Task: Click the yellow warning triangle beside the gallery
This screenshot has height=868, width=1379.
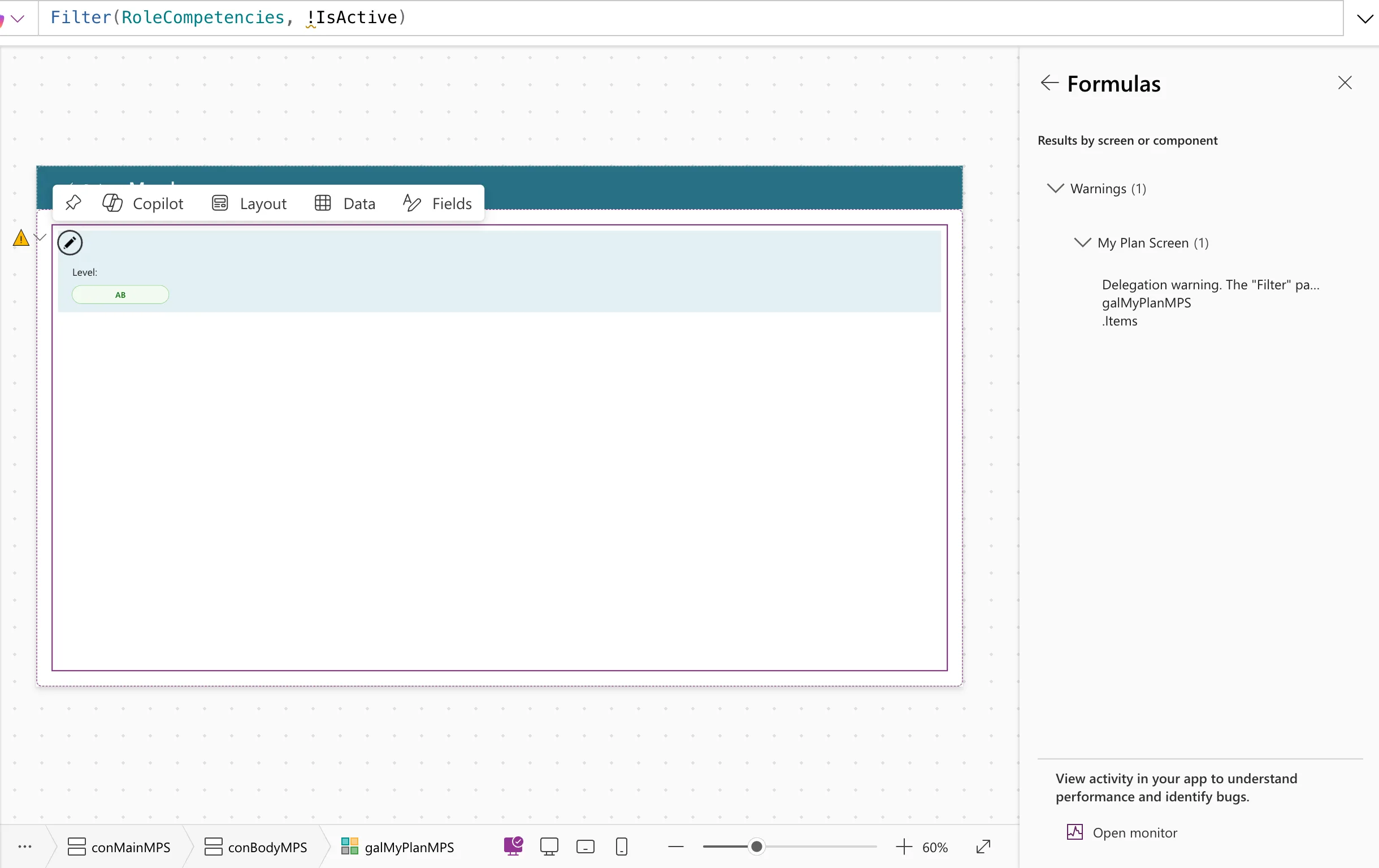Action: [x=21, y=237]
